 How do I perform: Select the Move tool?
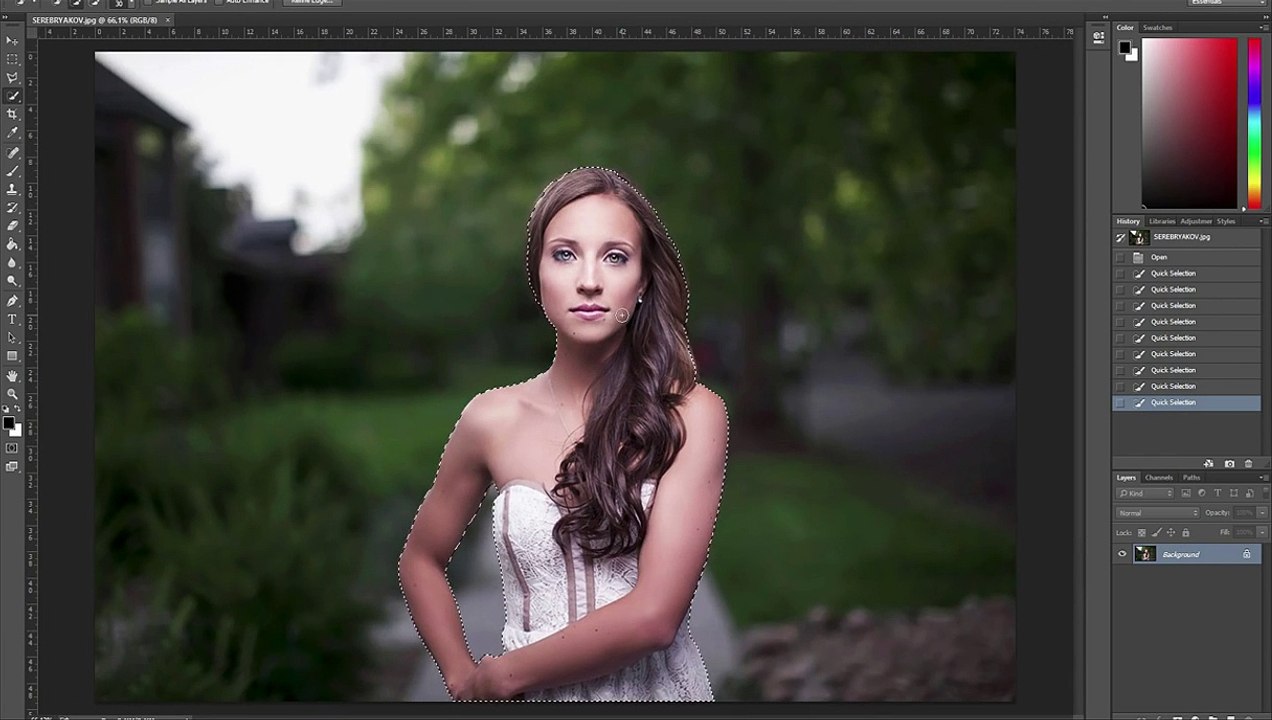coord(12,41)
